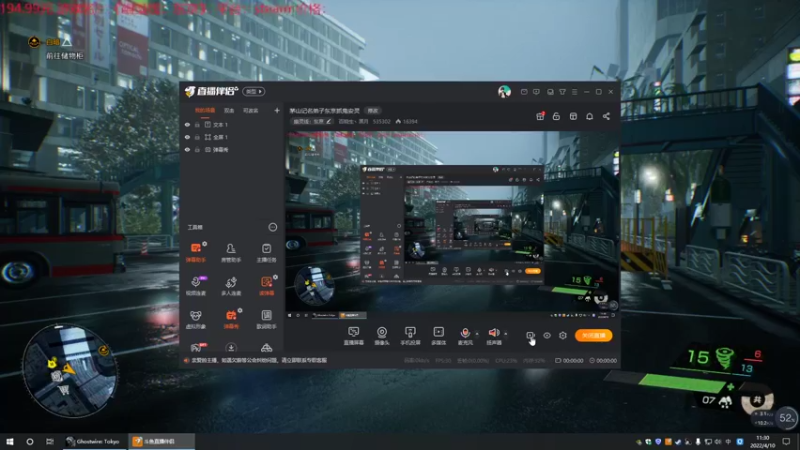
Task: Open the 虚拟形象 bear icon tool
Action: pos(196,319)
